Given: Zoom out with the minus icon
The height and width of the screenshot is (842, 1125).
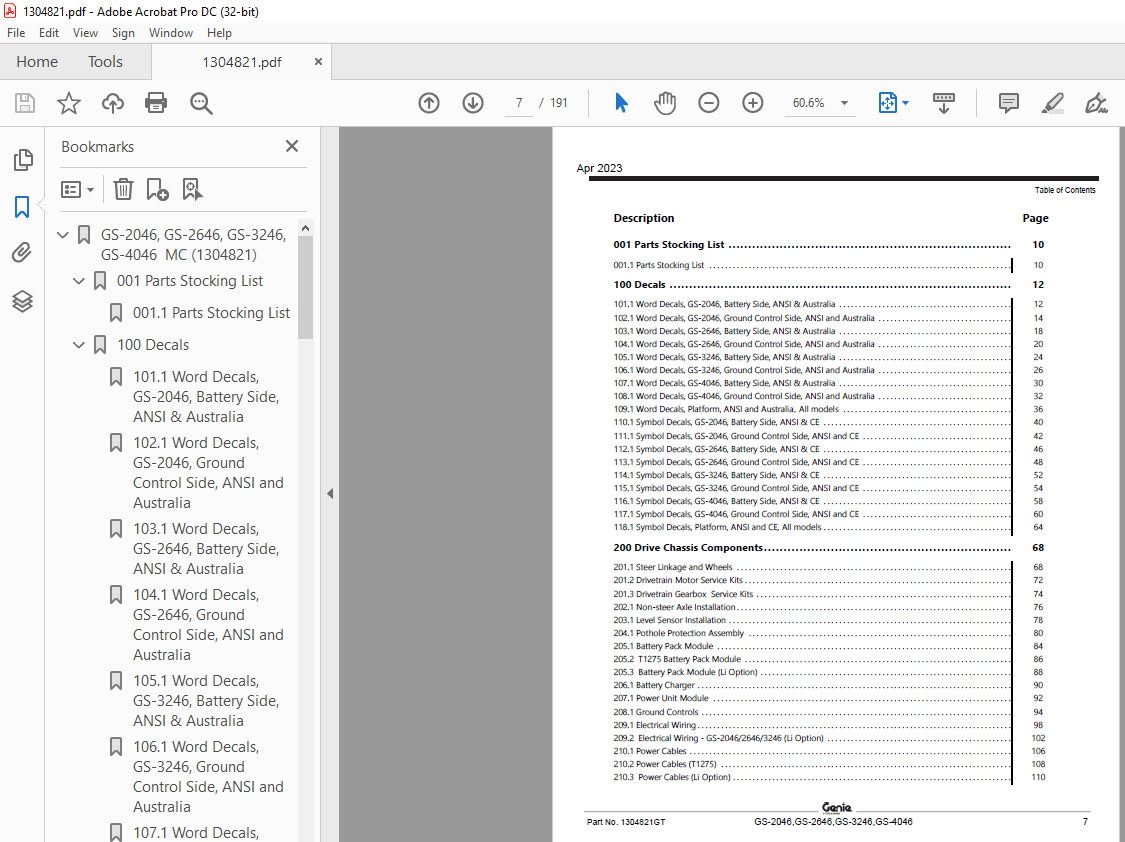Looking at the screenshot, I should [x=709, y=103].
